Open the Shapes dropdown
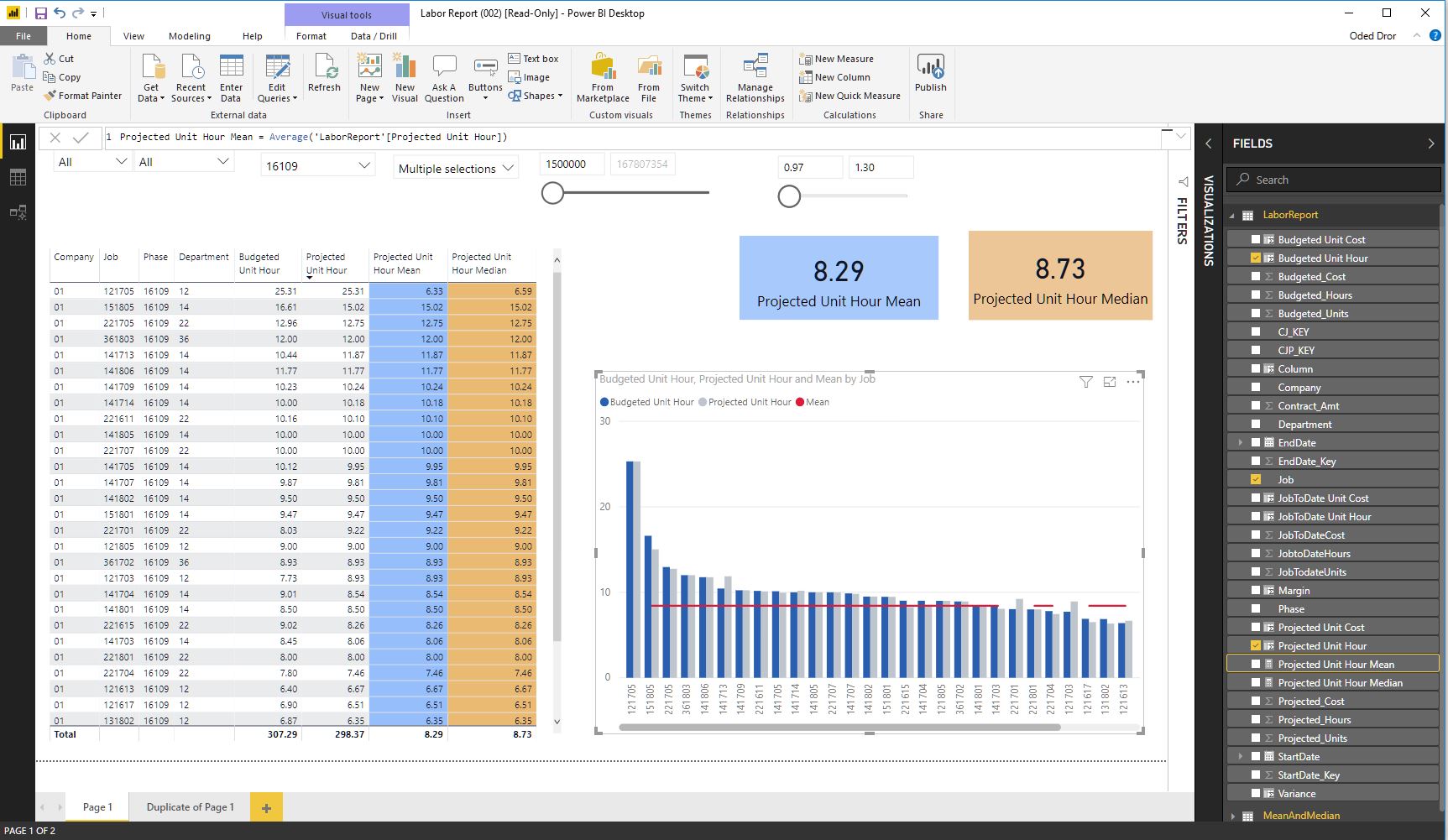Viewport: 1448px width, 840px height. pyautogui.click(x=536, y=96)
